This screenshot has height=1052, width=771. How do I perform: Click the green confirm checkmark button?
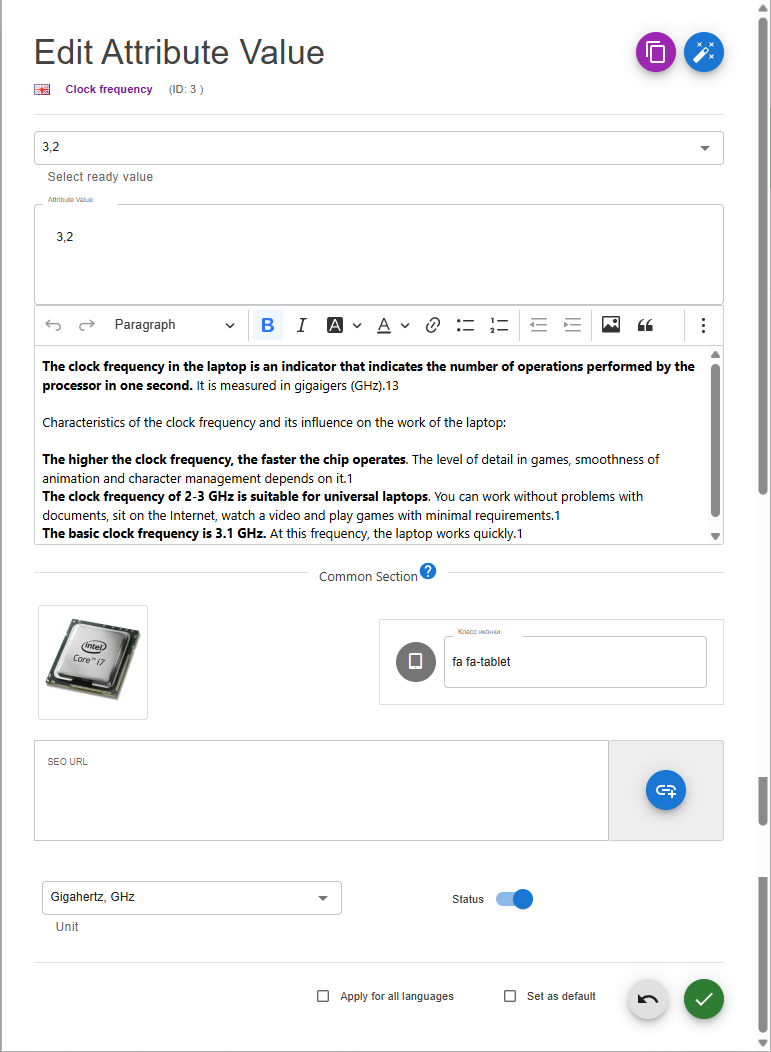click(704, 999)
